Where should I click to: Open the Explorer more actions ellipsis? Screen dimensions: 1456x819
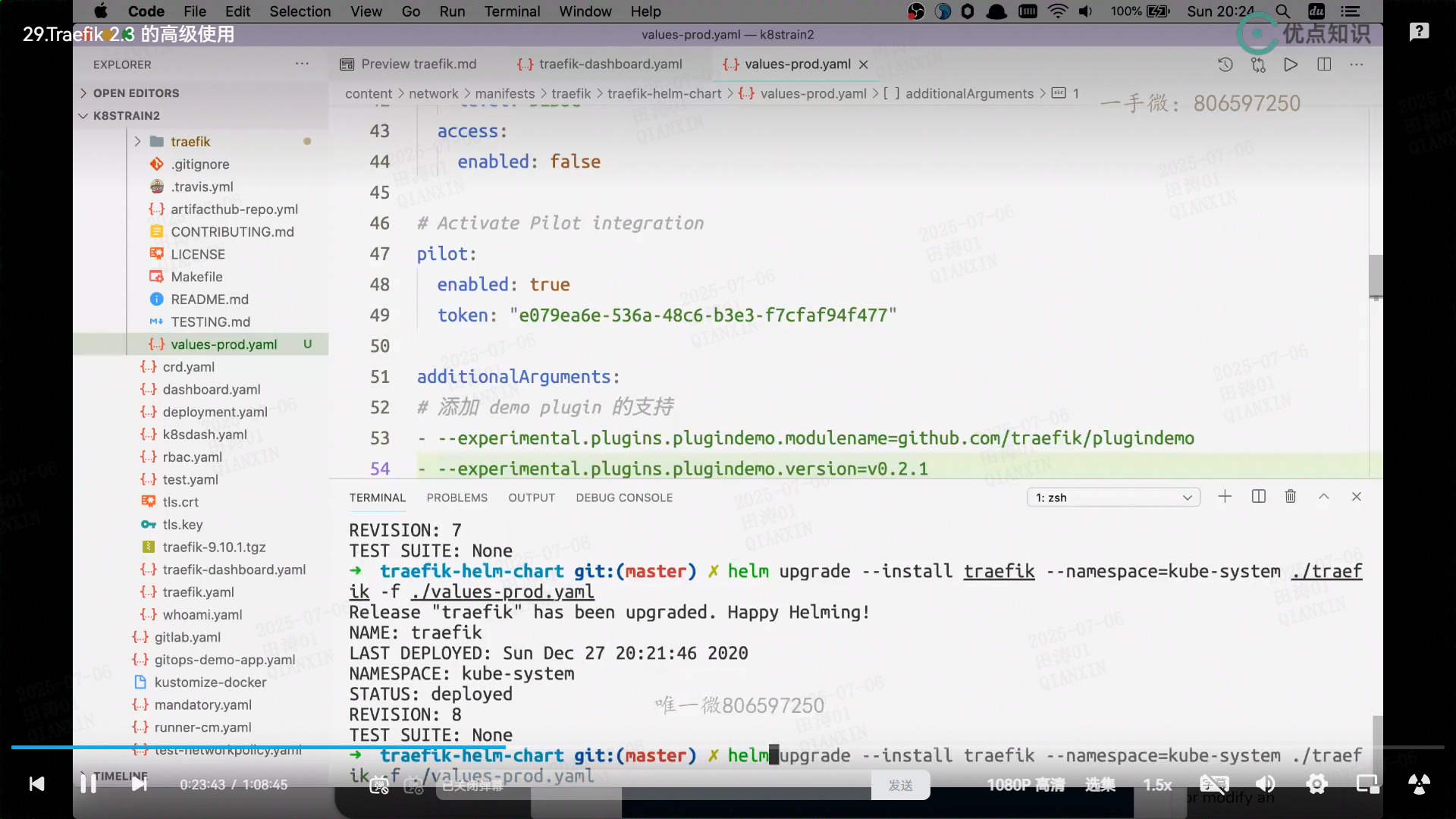pos(302,64)
